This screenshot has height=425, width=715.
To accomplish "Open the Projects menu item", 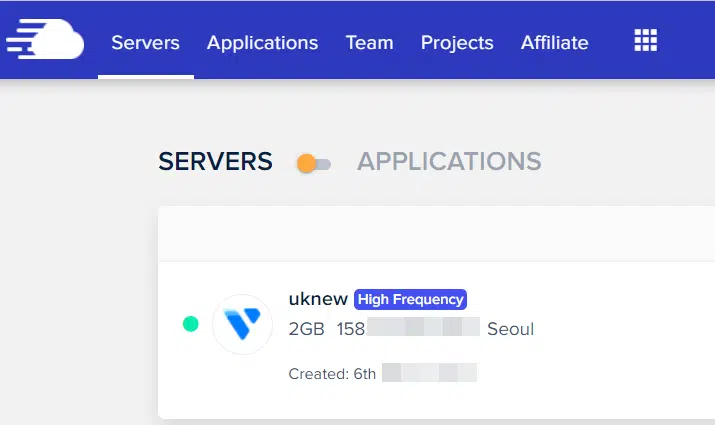I will pos(457,42).
